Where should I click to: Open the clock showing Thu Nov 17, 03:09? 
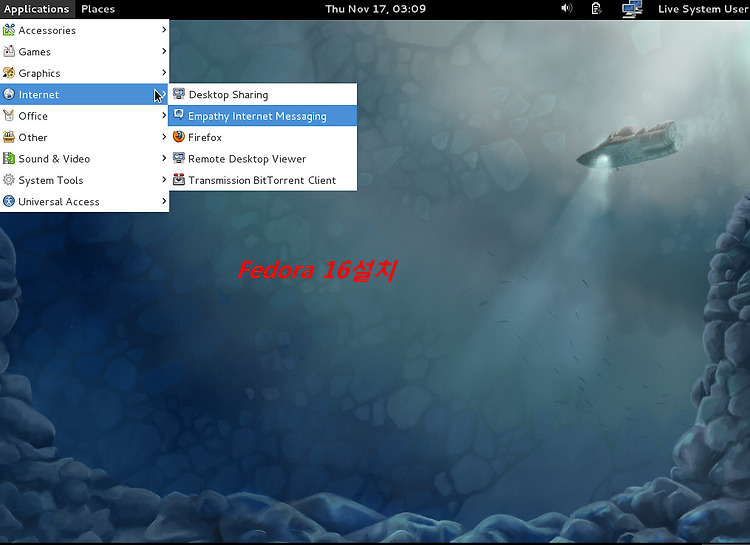(375, 9)
